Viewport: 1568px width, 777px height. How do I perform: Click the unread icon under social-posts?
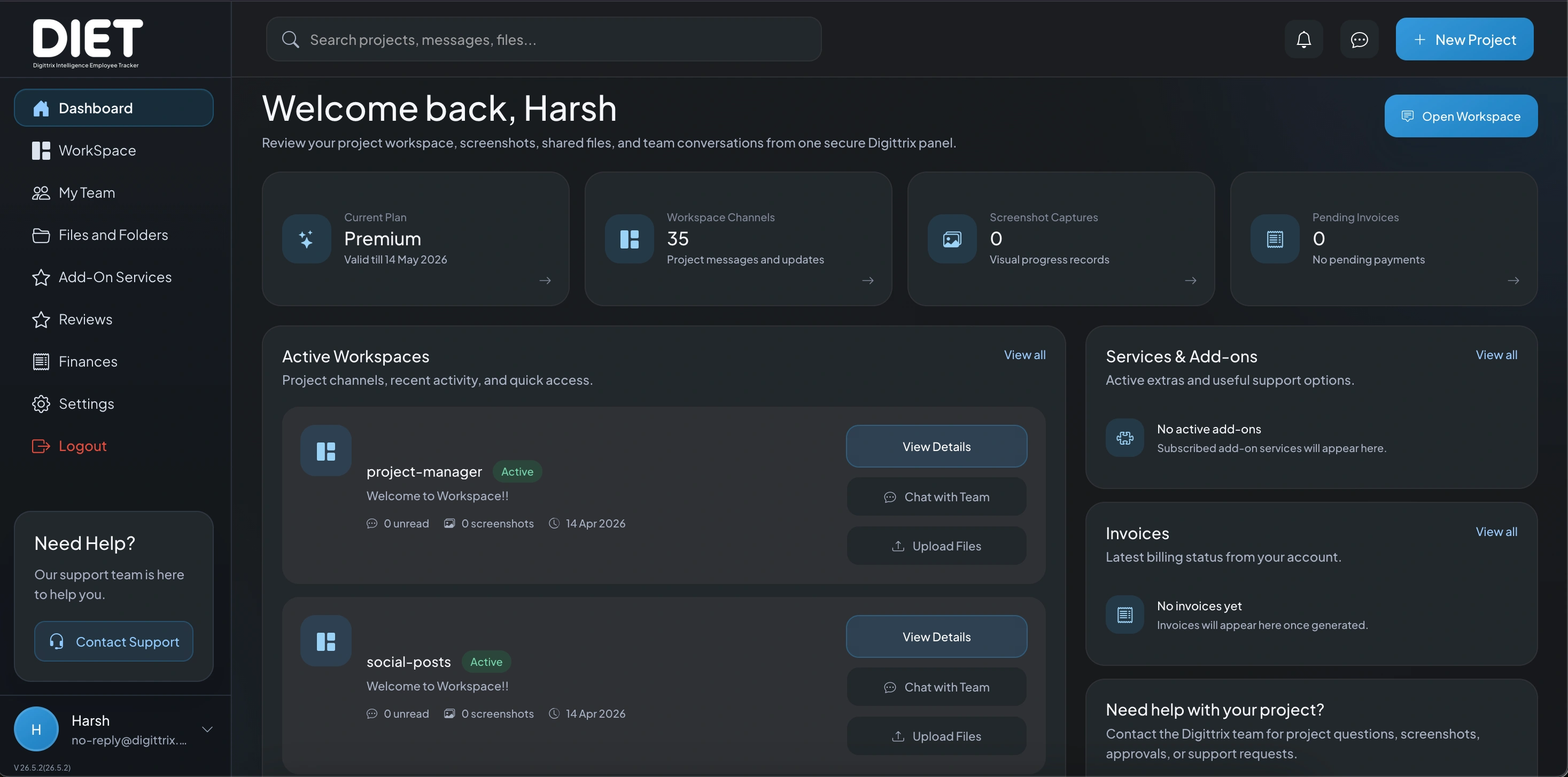(371, 713)
